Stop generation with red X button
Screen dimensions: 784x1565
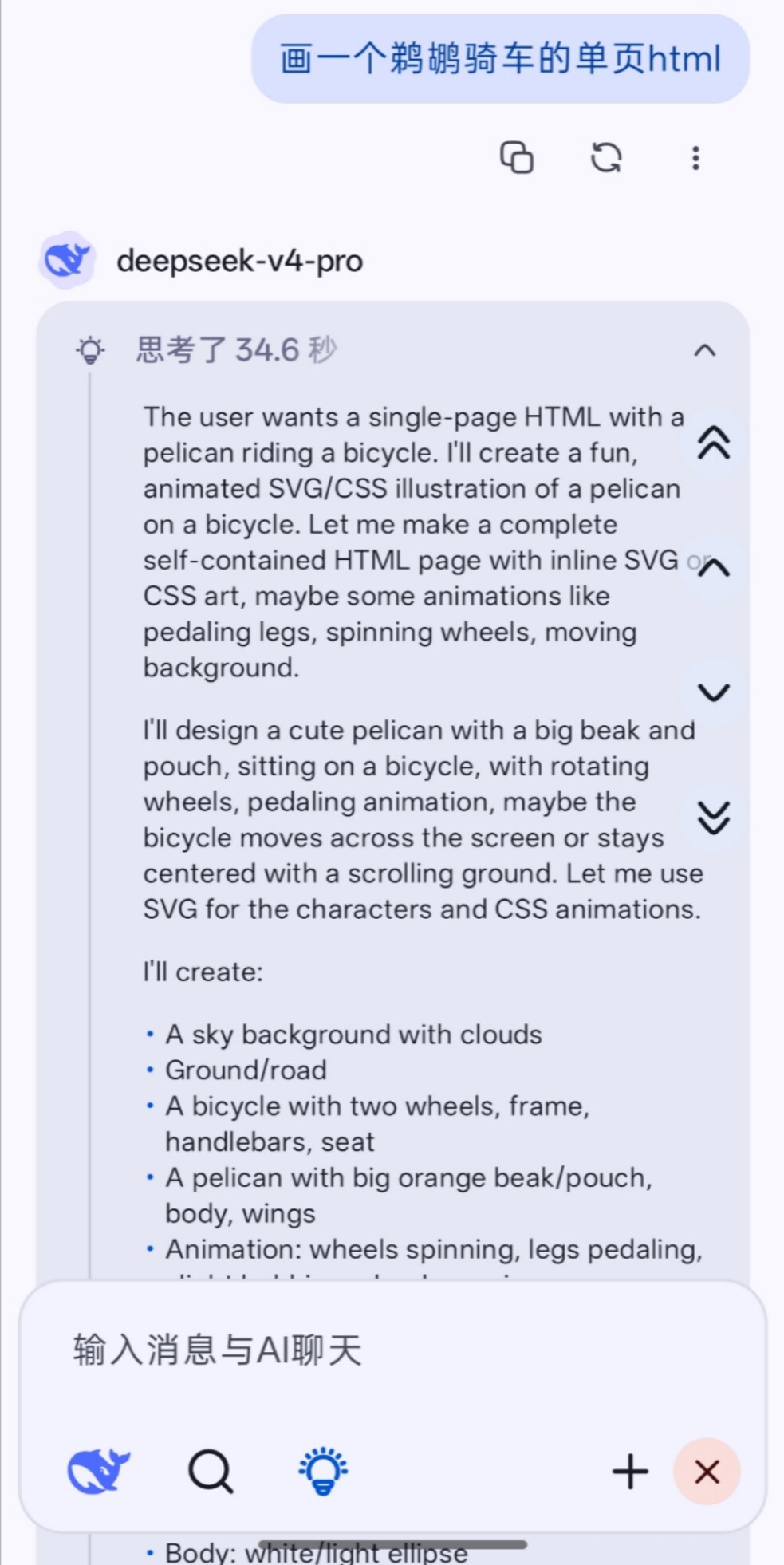tap(707, 1472)
